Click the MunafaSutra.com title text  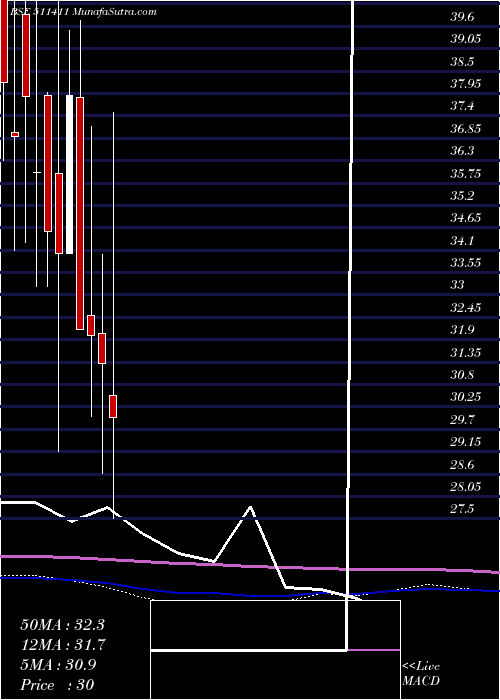(116, 12)
